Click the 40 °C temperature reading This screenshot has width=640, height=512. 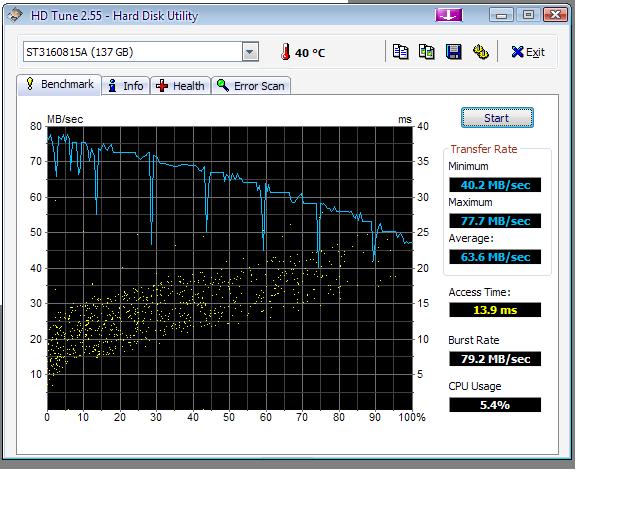pos(310,53)
